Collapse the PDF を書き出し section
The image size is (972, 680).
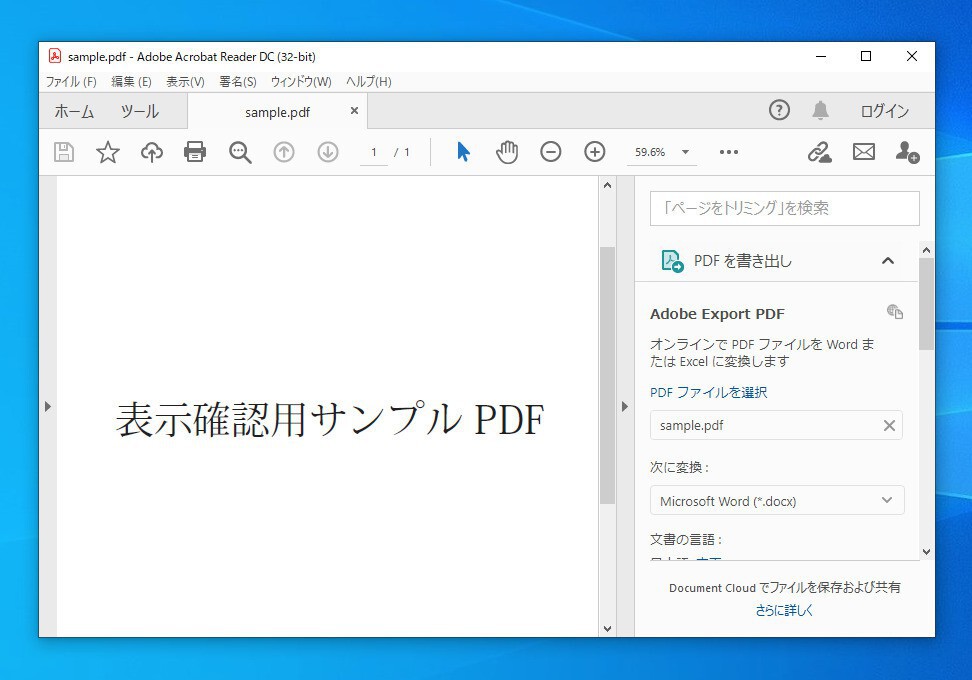pyautogui.click(x=887, y=261)
